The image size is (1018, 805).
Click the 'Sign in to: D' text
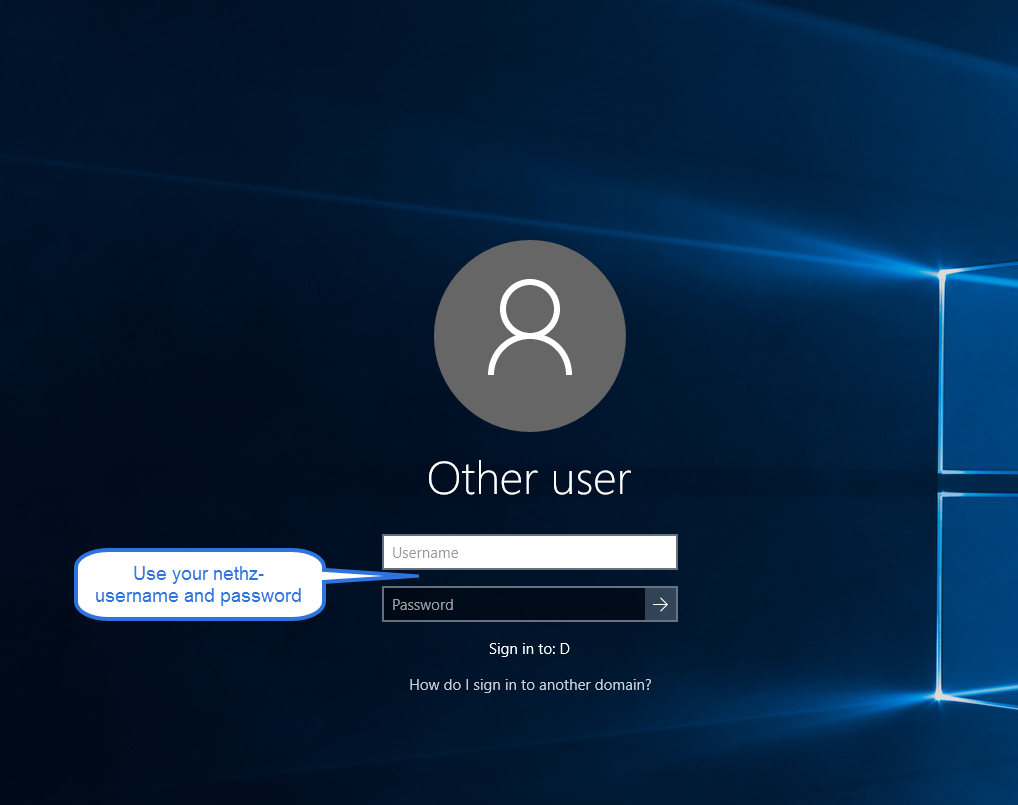tap(529, 649)
